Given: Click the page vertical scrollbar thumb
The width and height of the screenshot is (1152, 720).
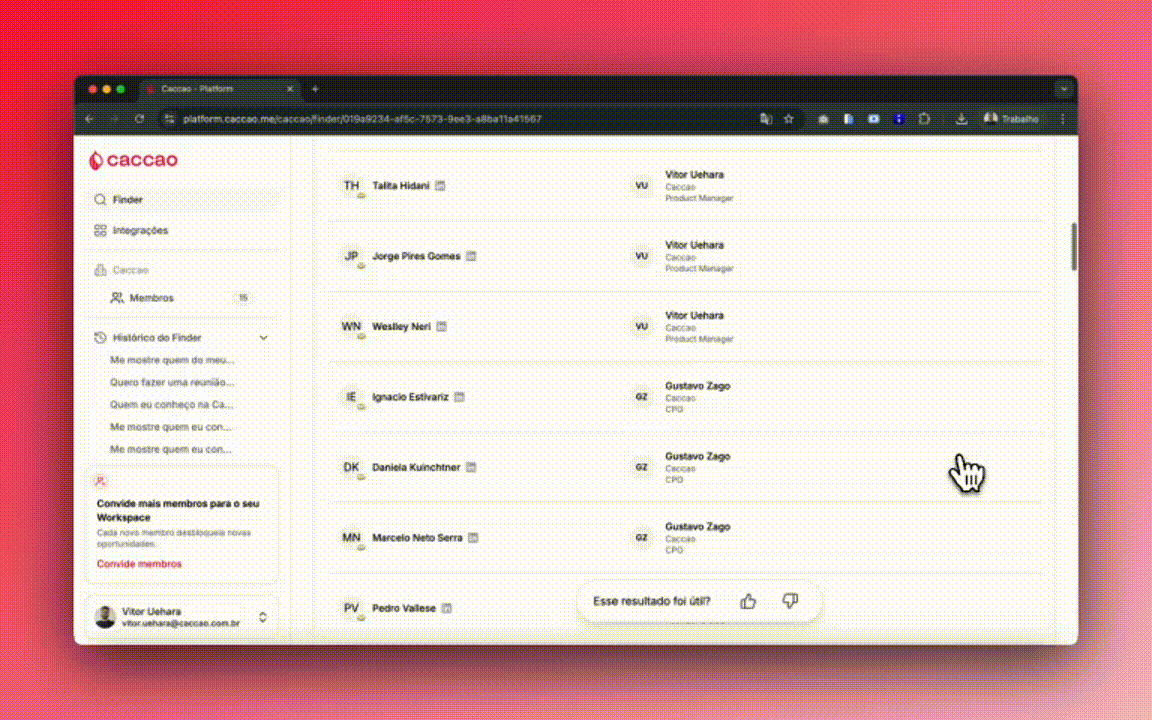Looking at the screenshot, I should (x=1075, y=246).
